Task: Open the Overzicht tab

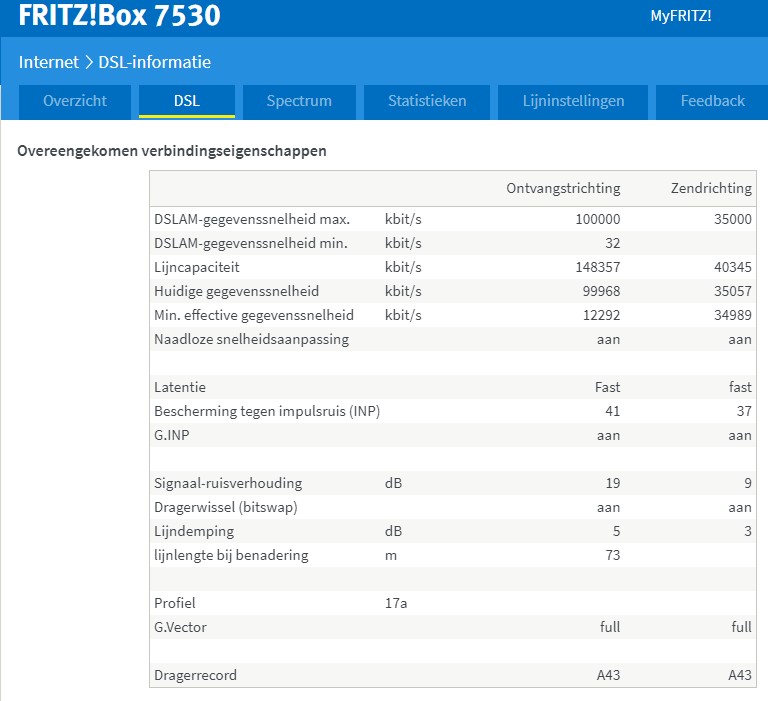Action: point(75,101)
